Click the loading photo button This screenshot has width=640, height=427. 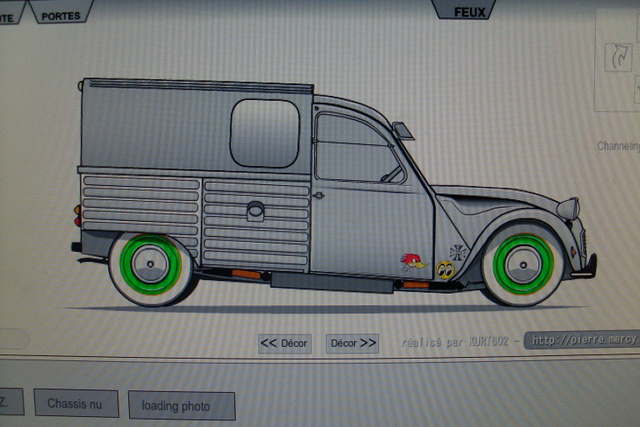tap(181, 406)
